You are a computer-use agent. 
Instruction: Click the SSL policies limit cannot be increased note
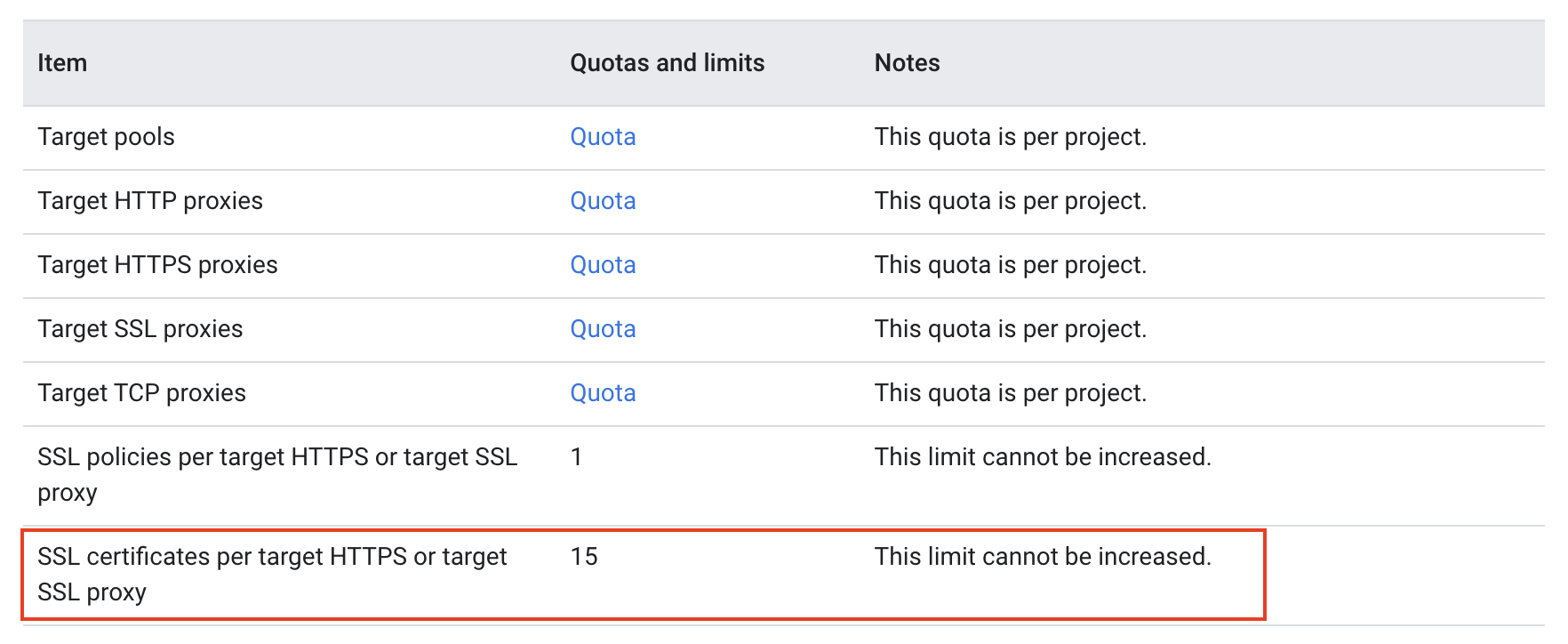point(1043,457)
